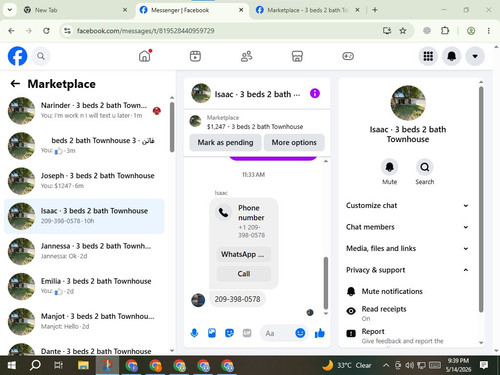Image resolution: width=500 pixels, height=375 pixels.
Task: Click More options button
Action: 294,142
